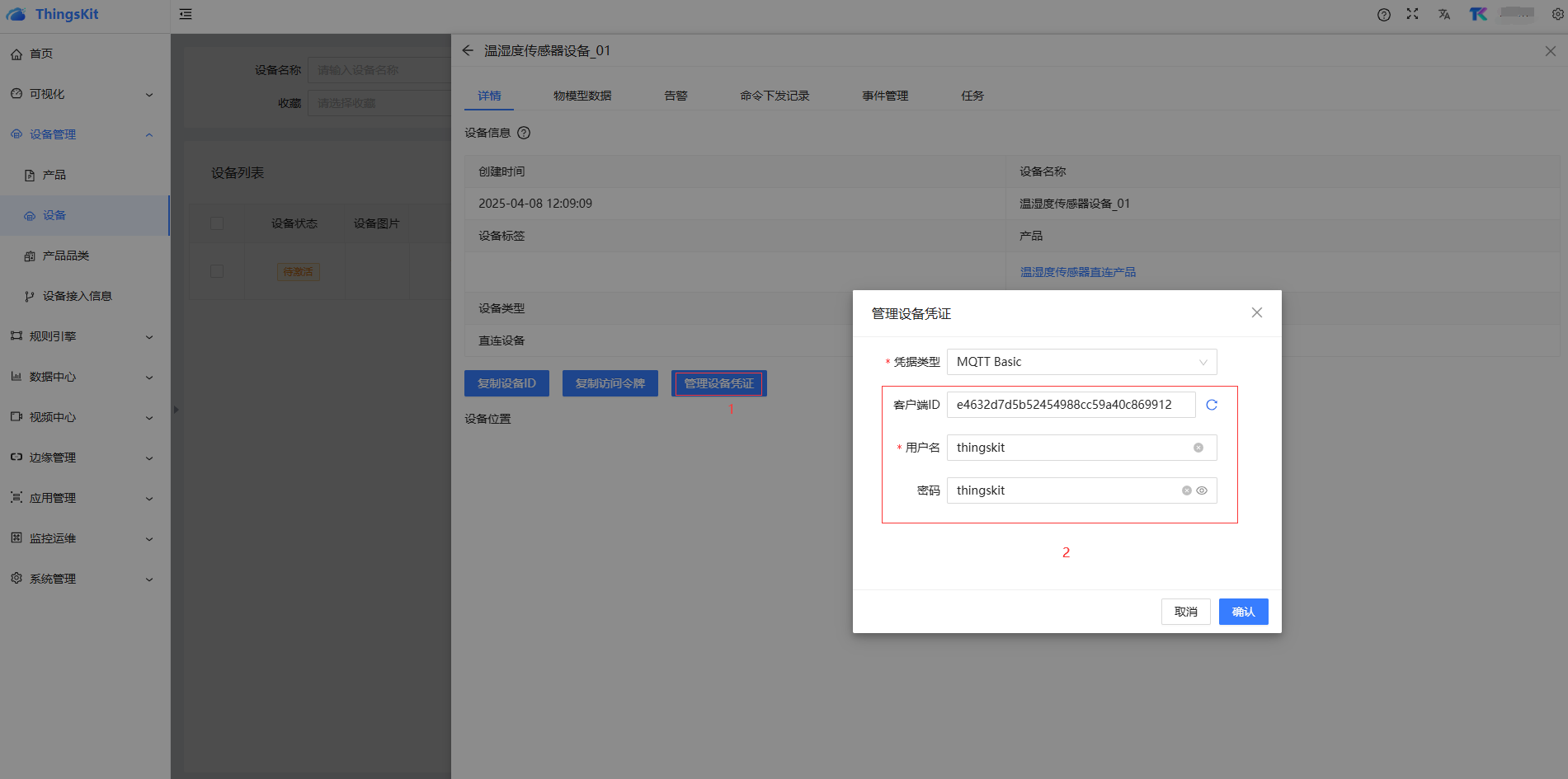
Task: Clear the username field with its X icon
Action: click(x=1198, y=448)
